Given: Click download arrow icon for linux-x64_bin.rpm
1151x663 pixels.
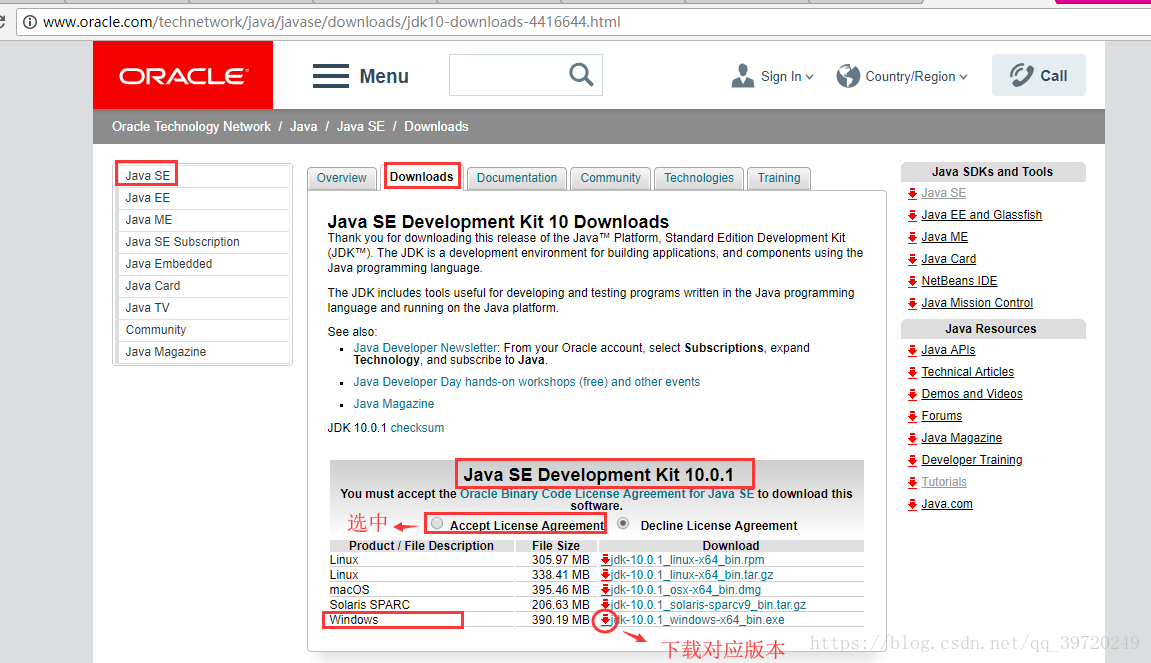Looking at the screenshot, I should click(x=606, y=560).
